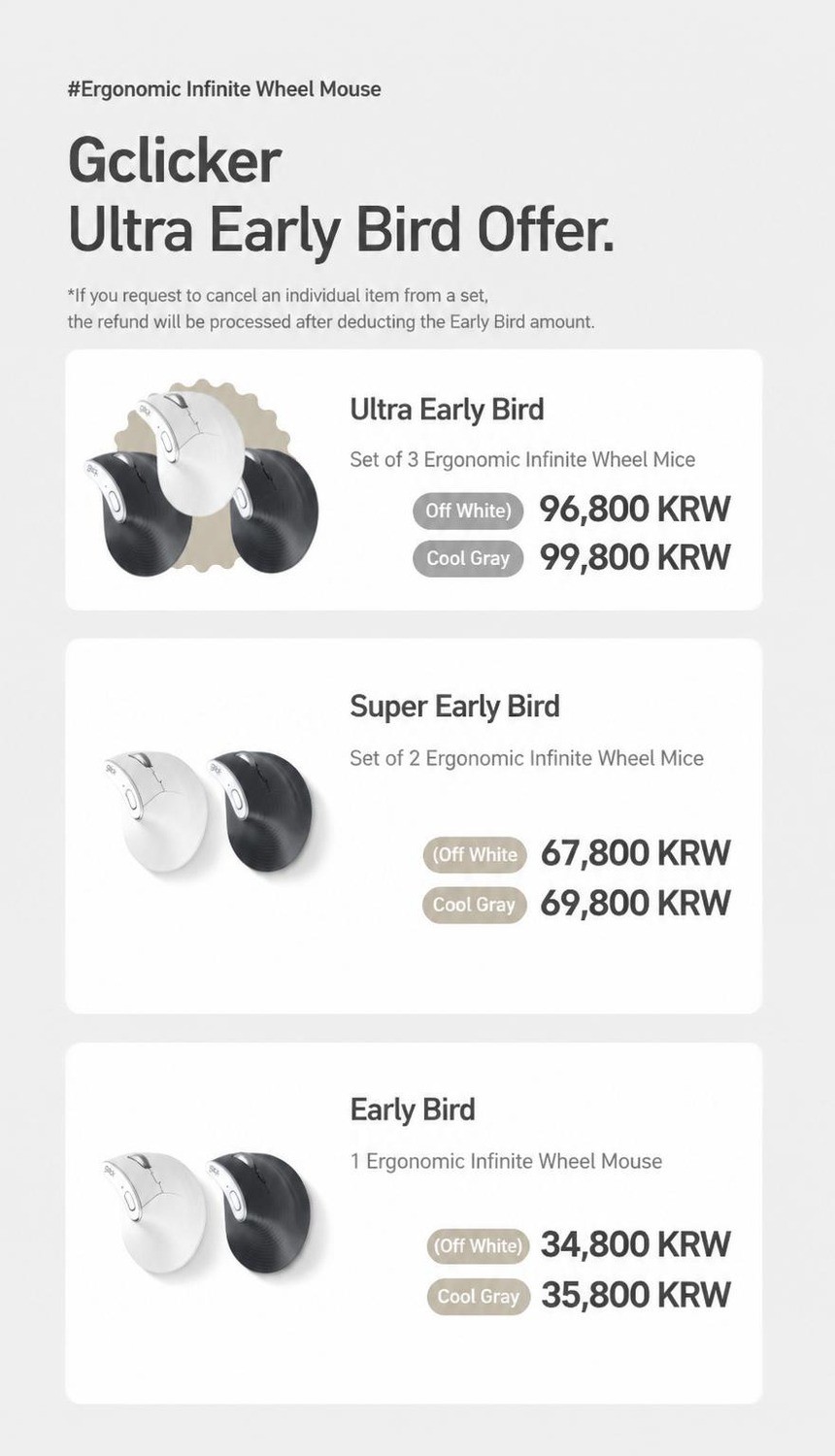Click the 35,800 KRW price
The width and height of the screenshot is (835, 1456).
click(635, 1295)
